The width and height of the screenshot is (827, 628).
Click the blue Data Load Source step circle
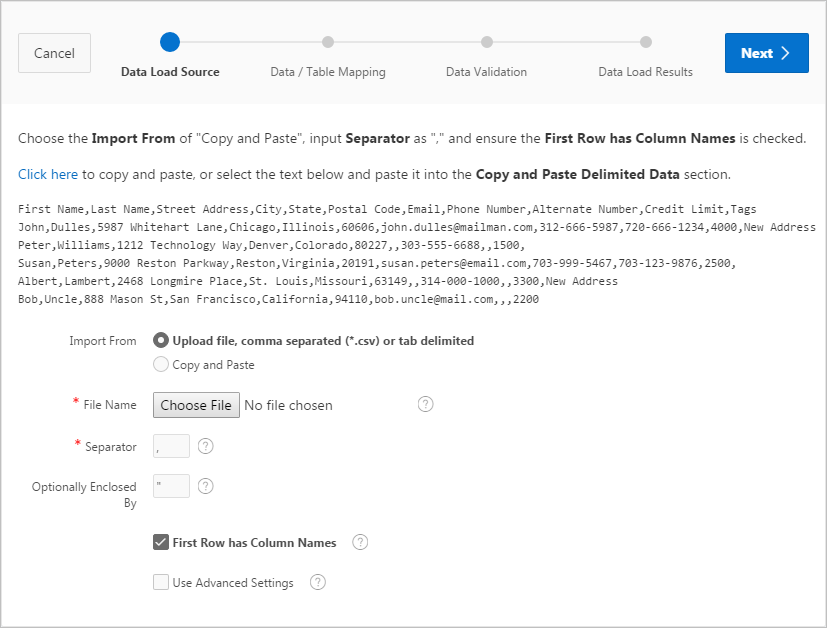(170, 42)
